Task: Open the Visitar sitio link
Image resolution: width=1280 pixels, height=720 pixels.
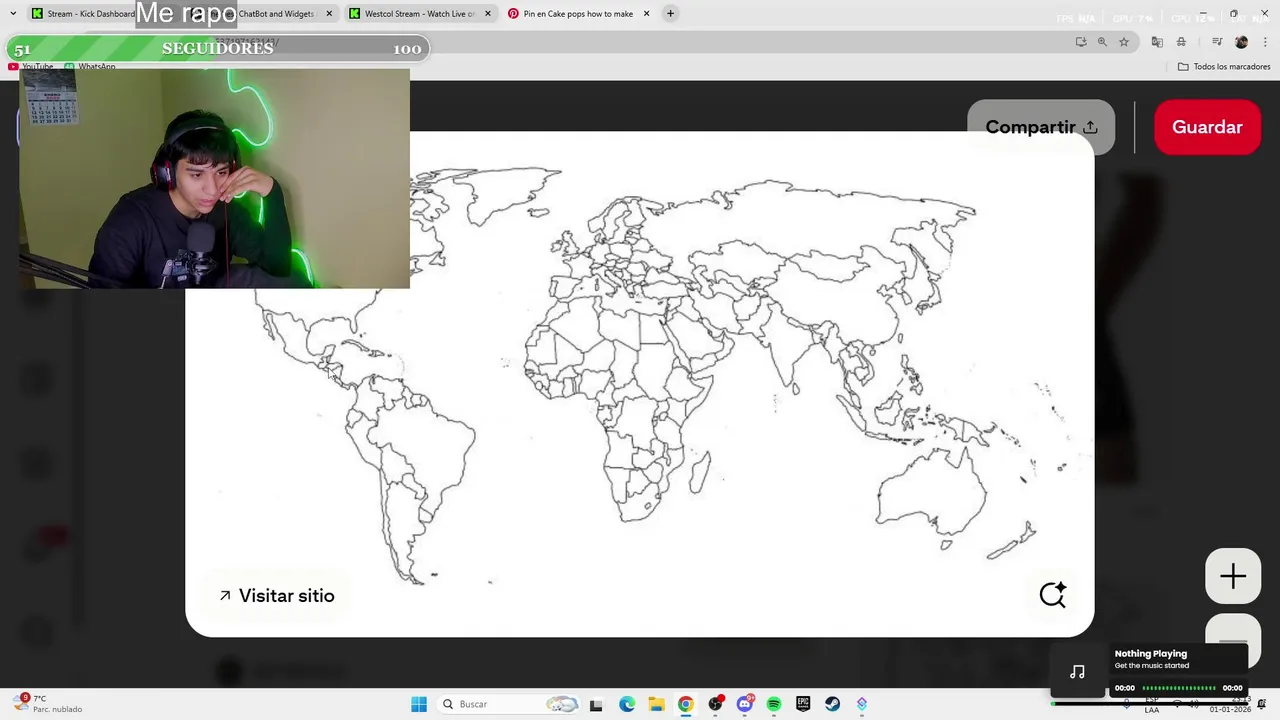Action: pyautogui.click(x=277, y=596)
